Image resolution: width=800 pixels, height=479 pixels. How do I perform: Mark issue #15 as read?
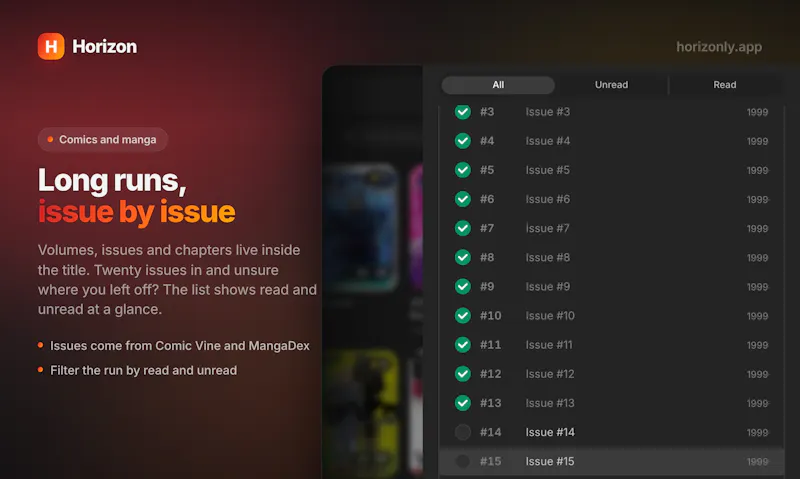[463, 461]
